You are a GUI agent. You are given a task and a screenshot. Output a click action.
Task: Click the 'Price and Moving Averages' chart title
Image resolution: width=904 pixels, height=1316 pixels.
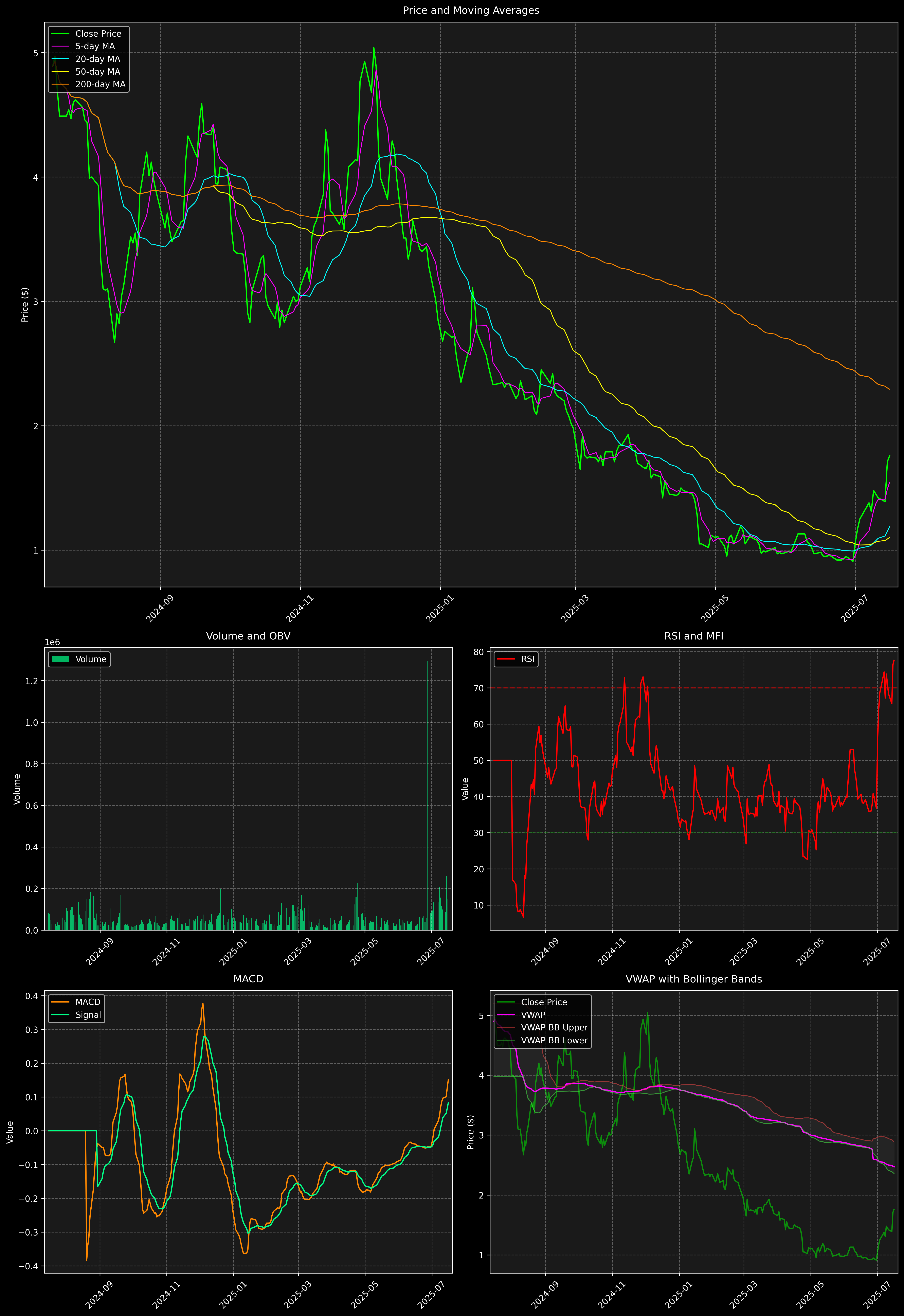point(471,10)
